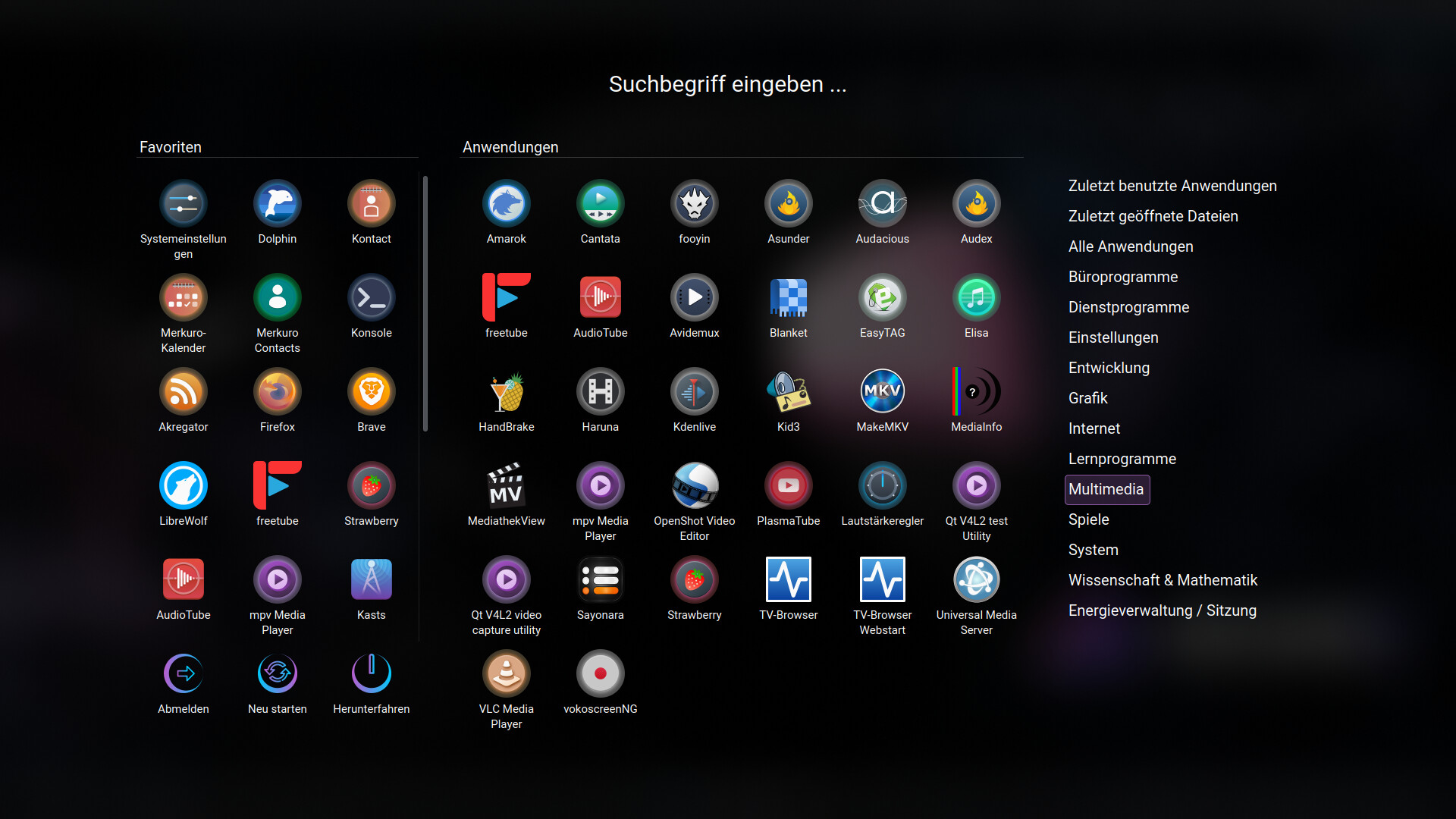Start vokoscreenNG screen recorder

601,683
